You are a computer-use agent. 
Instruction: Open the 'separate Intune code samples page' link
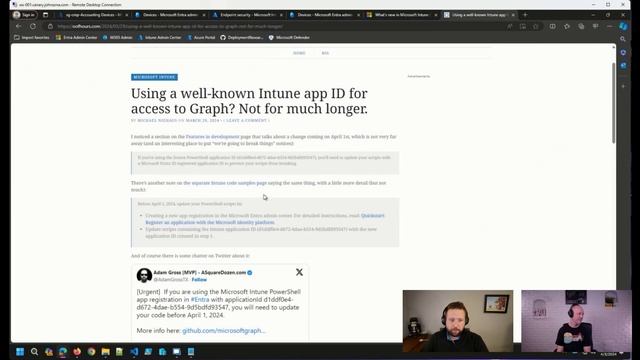(x=229, y=183)
